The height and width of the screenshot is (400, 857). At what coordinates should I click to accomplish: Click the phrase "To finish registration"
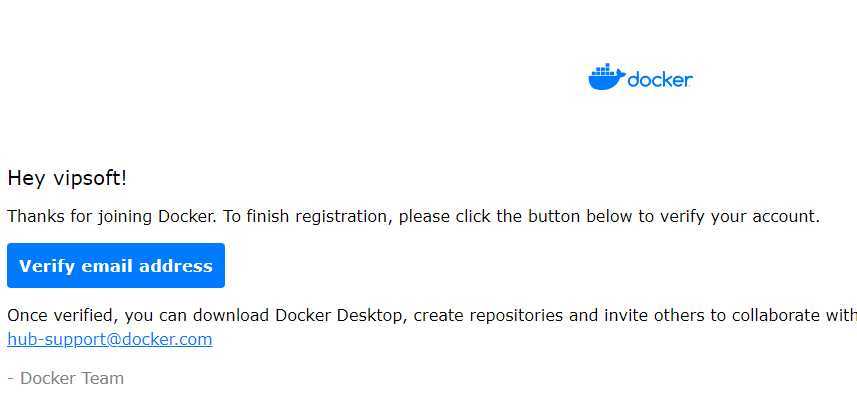point(306,217)
